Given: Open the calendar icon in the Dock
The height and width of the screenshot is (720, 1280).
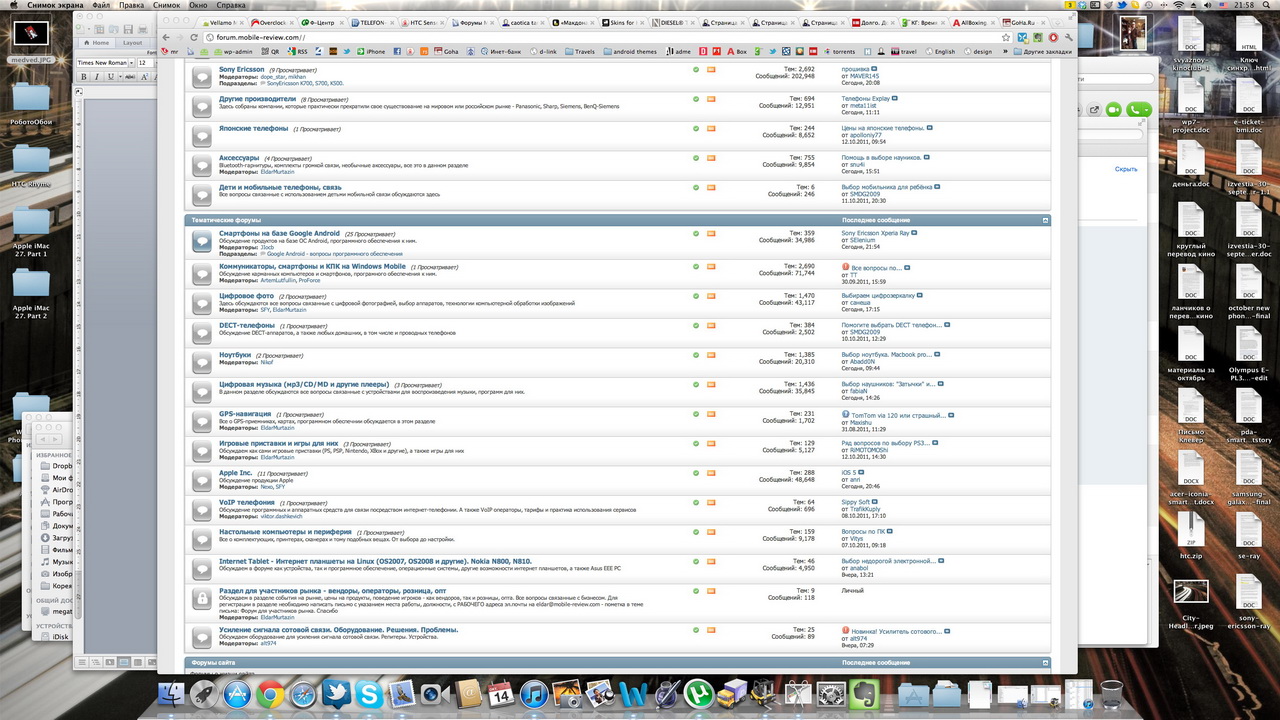Looking at the screenshot, I should click(x=501, y=694).
